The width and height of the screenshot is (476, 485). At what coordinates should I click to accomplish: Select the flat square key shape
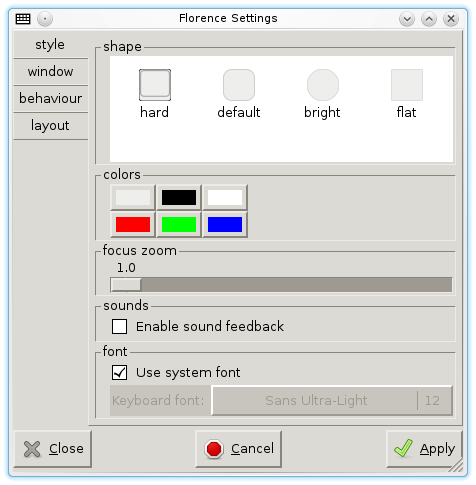pos(407,85)
